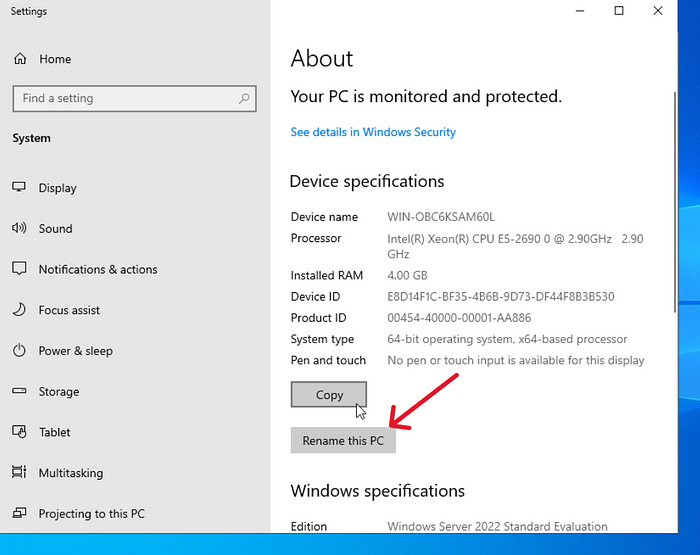700x555 pixels.
Task: Click the Display monitor icon
Action: pyautogui.click(x=19, y=187)
